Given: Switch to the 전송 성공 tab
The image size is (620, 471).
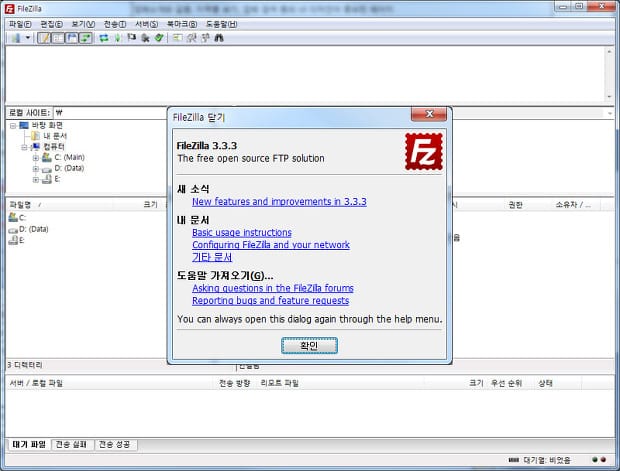Looking at the screenshot, I should 114,445.
